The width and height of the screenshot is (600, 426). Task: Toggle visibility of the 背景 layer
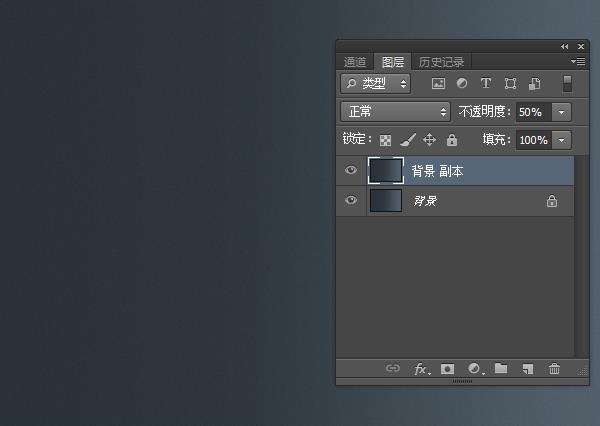tap(351, 201)
